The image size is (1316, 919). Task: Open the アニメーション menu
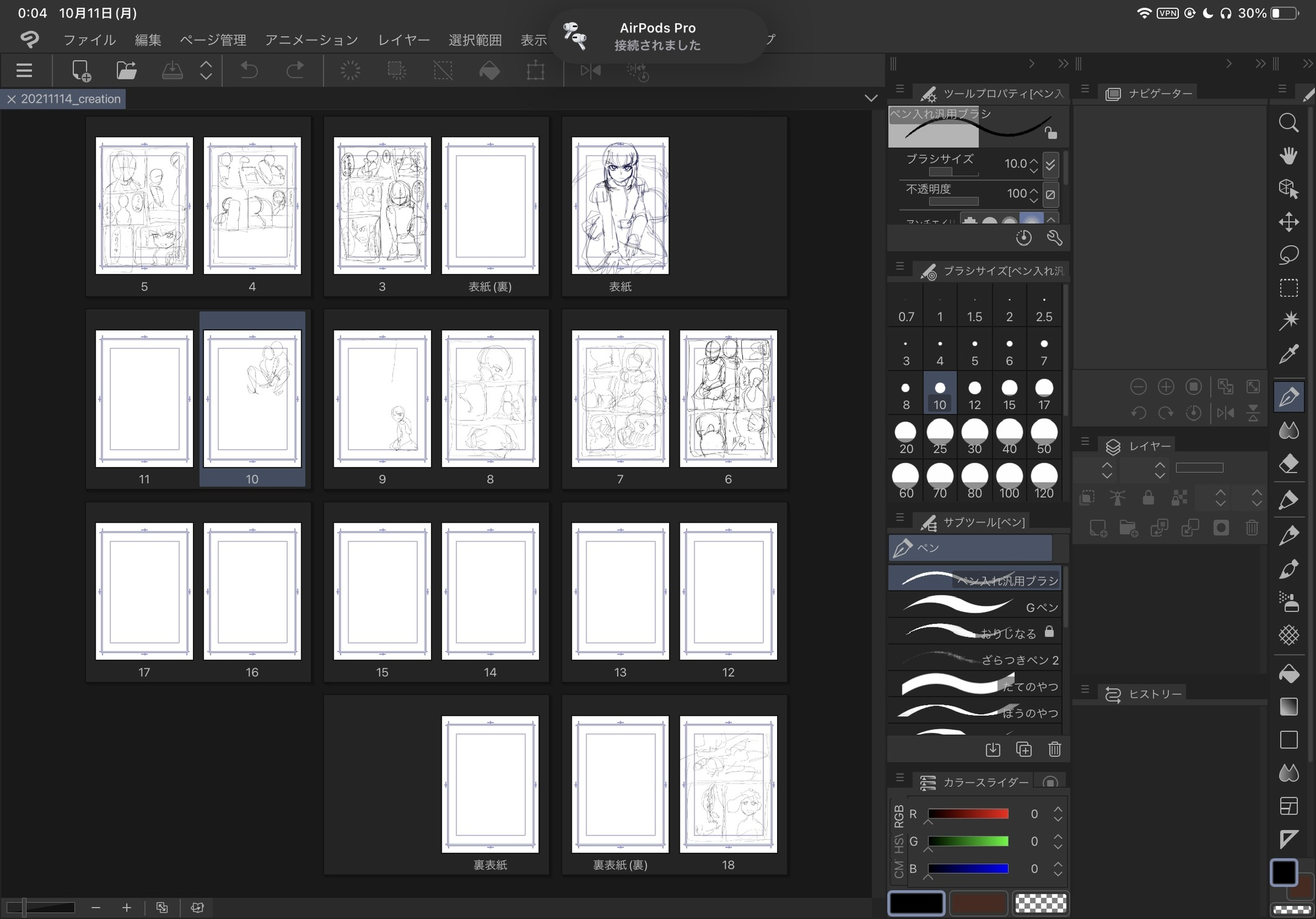click(x=311, y=40)
